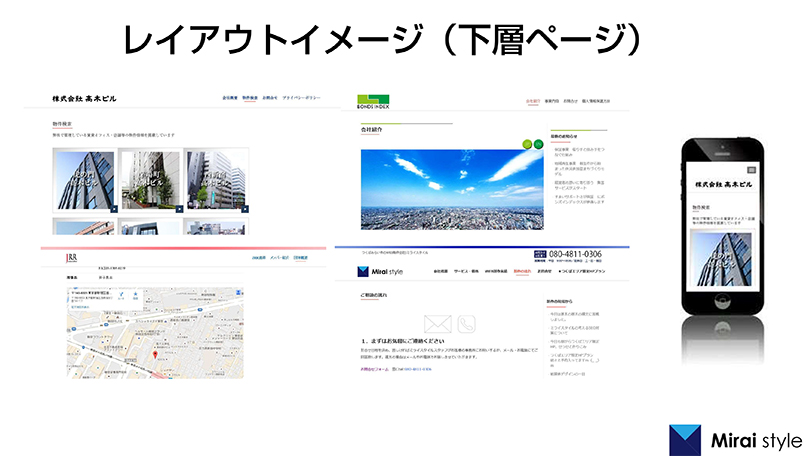Open 会社概要 in the 高木ビル site menu

[230, 98]
